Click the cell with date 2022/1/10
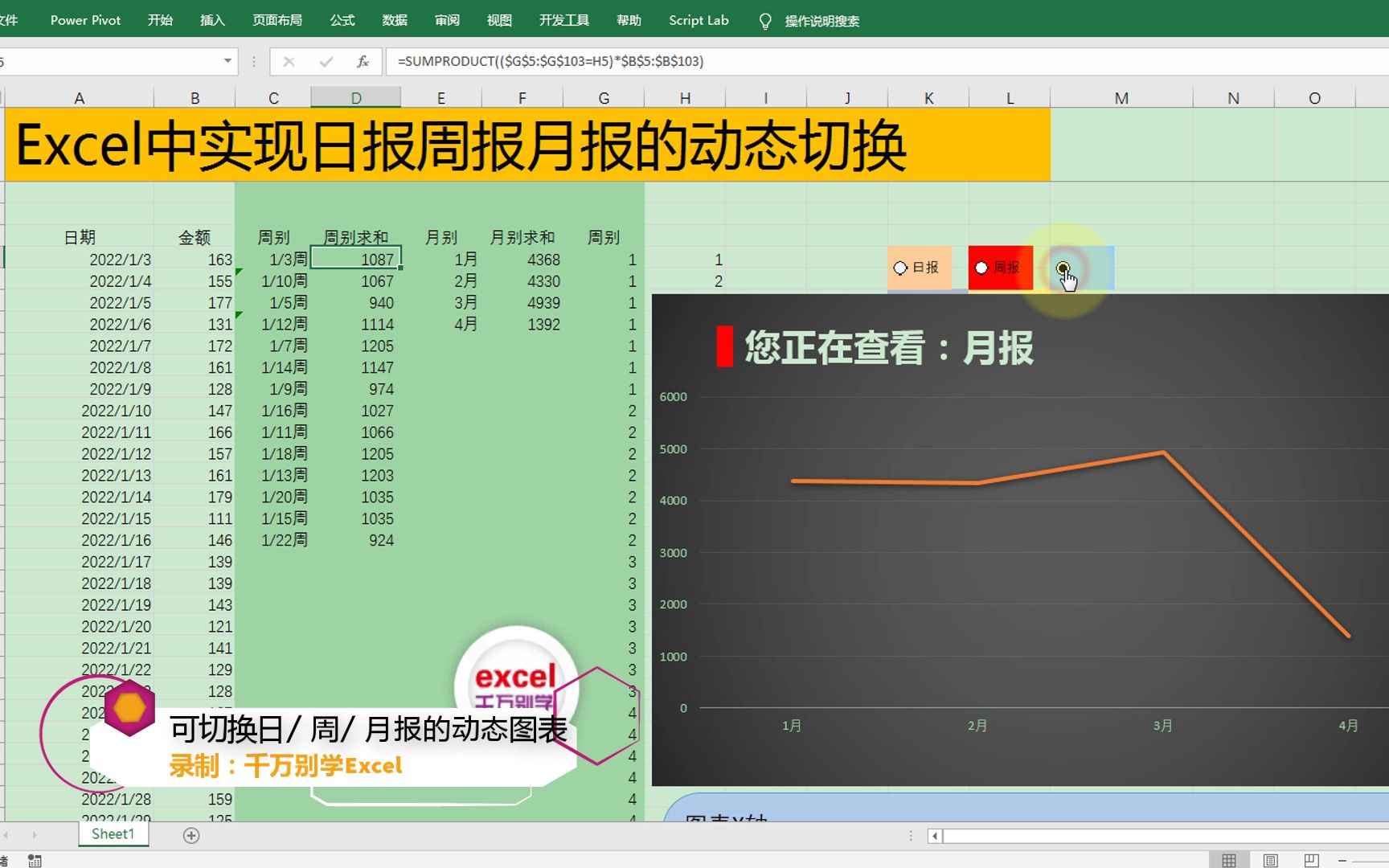 (x=80, y=411)
